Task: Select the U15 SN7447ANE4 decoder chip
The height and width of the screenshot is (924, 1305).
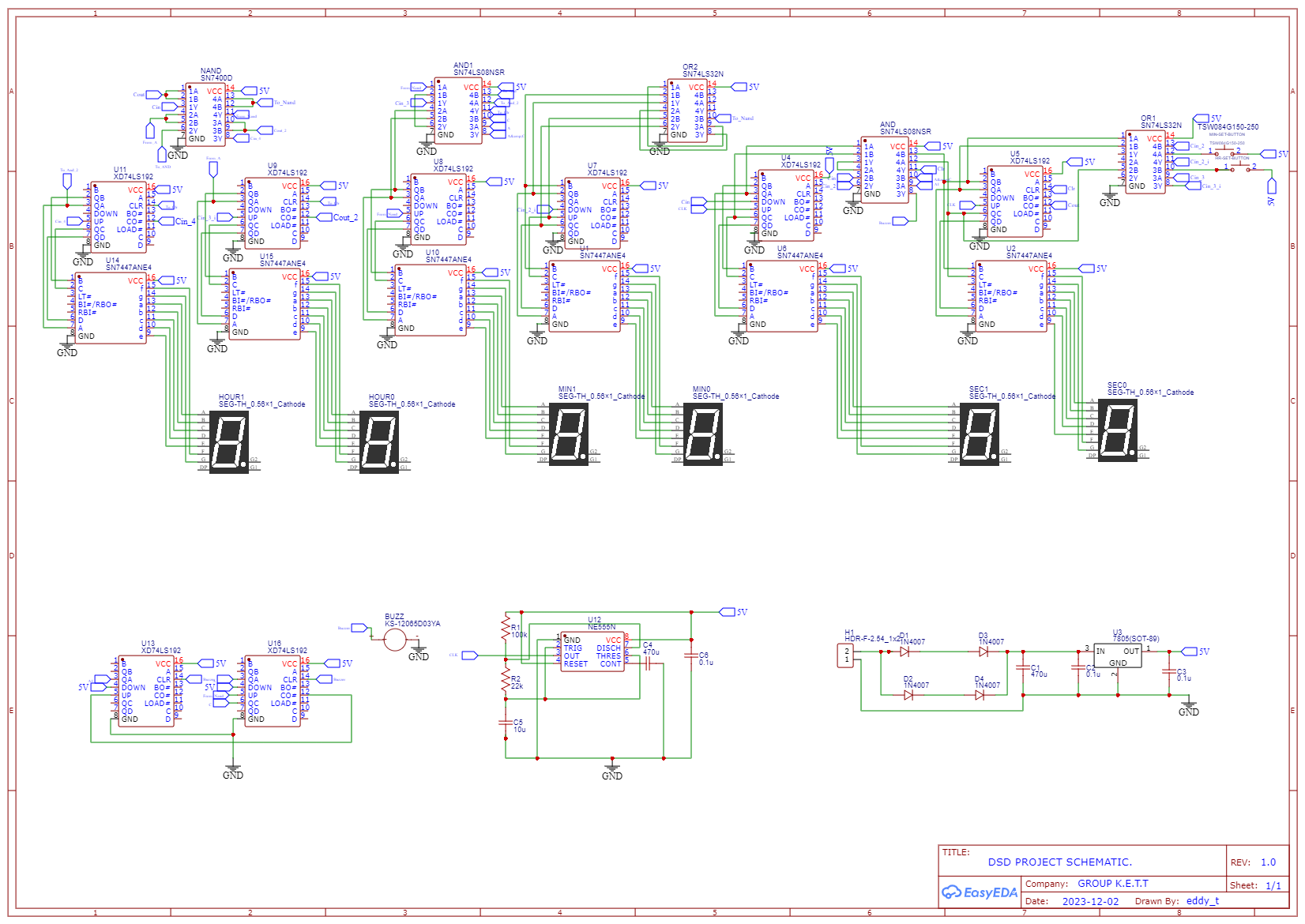Action: [265, 304]
